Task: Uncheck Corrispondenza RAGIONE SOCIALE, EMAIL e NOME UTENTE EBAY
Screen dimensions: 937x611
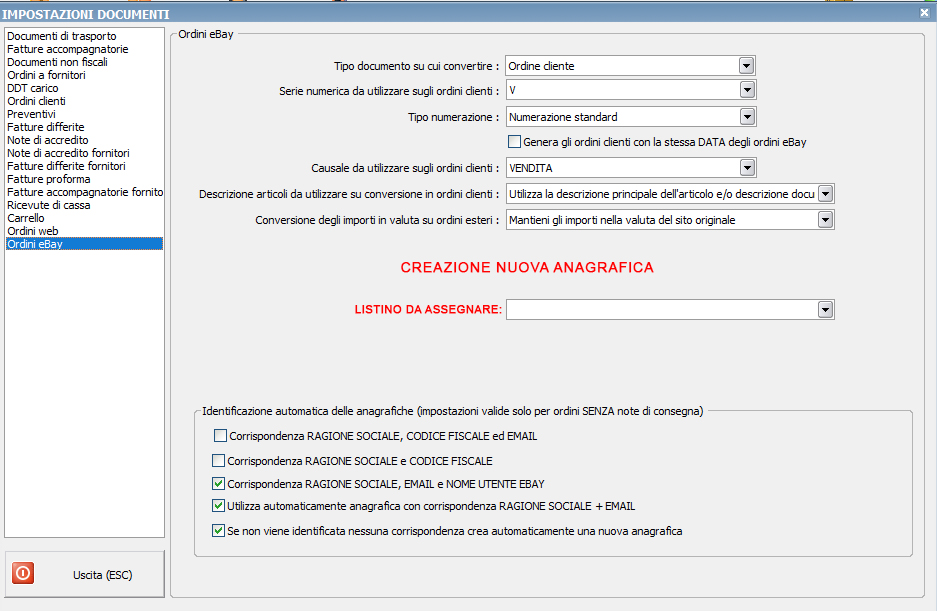Action: tap(219, 483)
